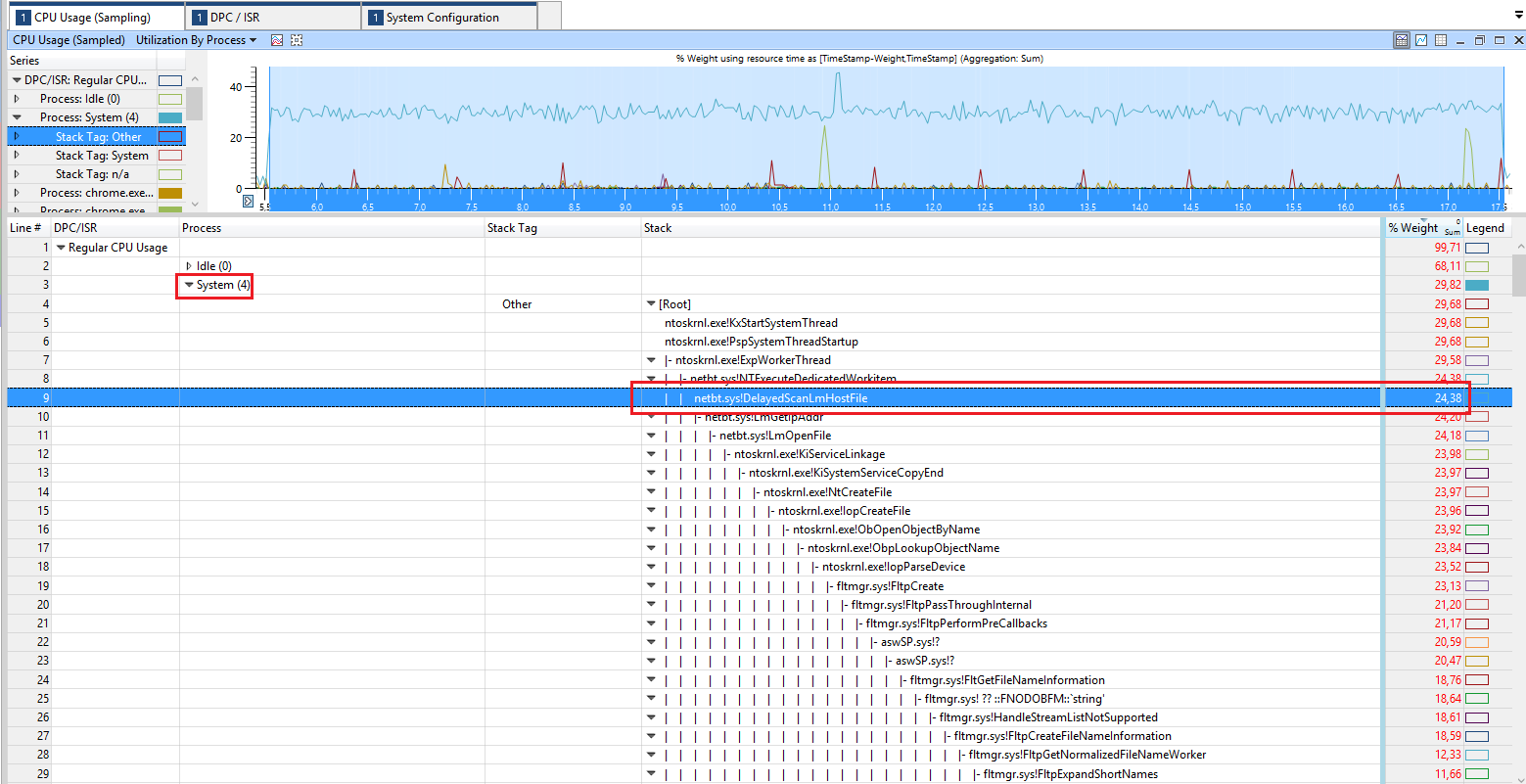This screenshot has width=1526, height=784.
Task: Show the table-only view
Action: [1441, 40]
